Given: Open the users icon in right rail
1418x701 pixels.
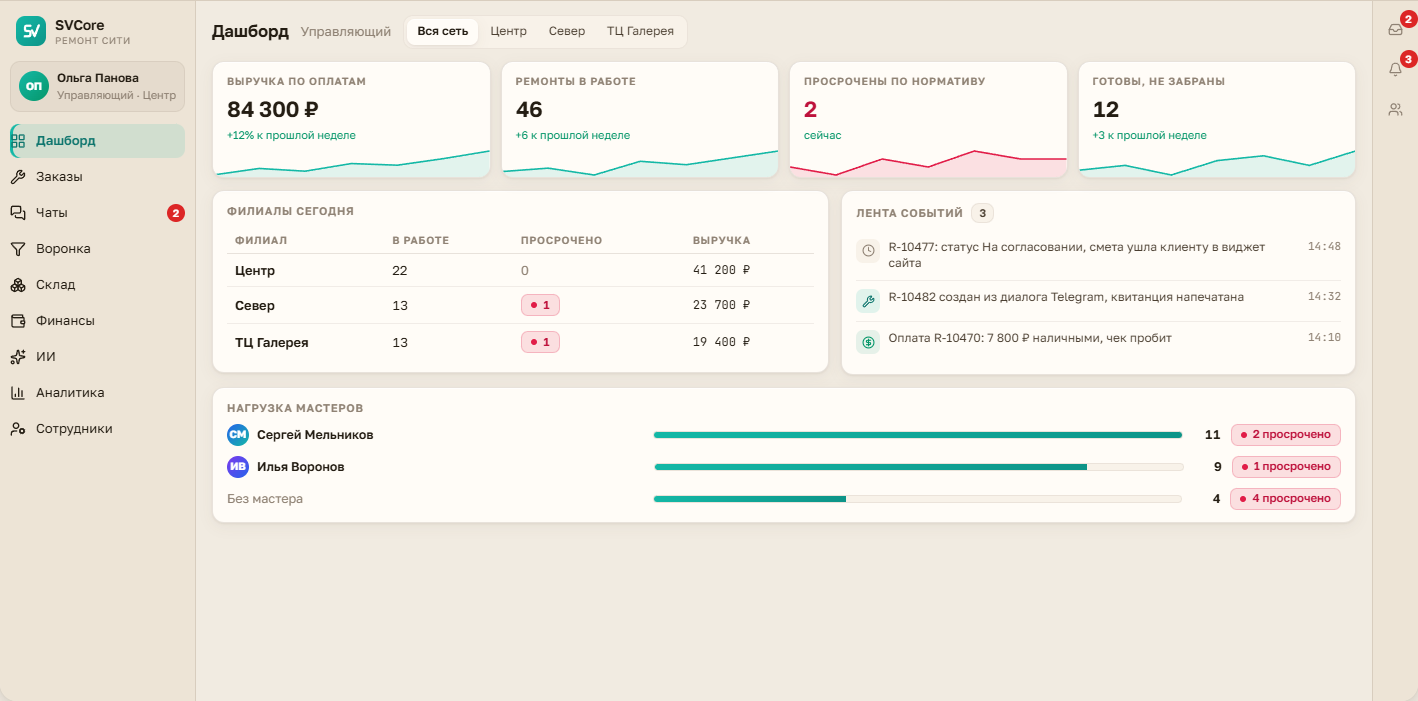Looking at the screenshot, I should click(x=1395, y=109).
